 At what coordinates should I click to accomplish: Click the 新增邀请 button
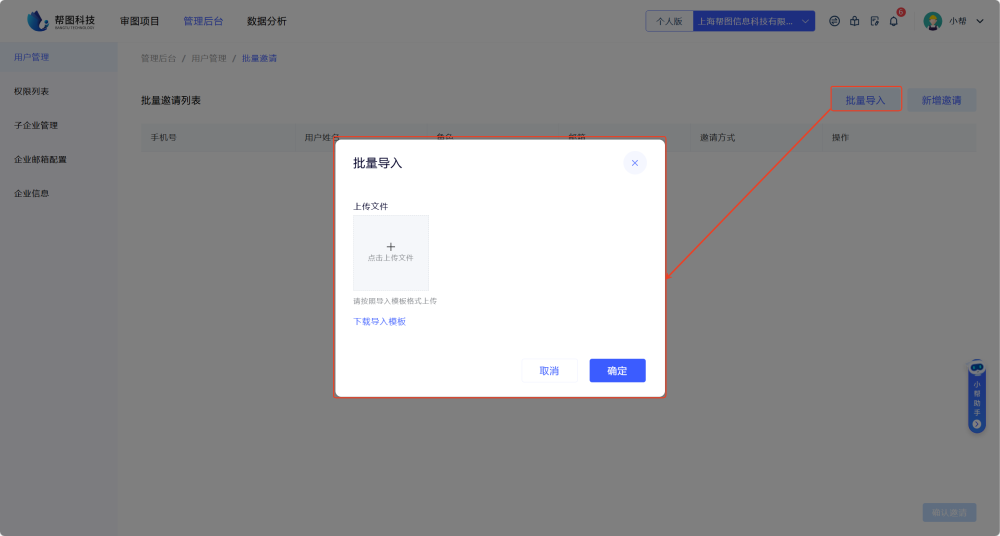pyautogui.click(x=941, y=100)
